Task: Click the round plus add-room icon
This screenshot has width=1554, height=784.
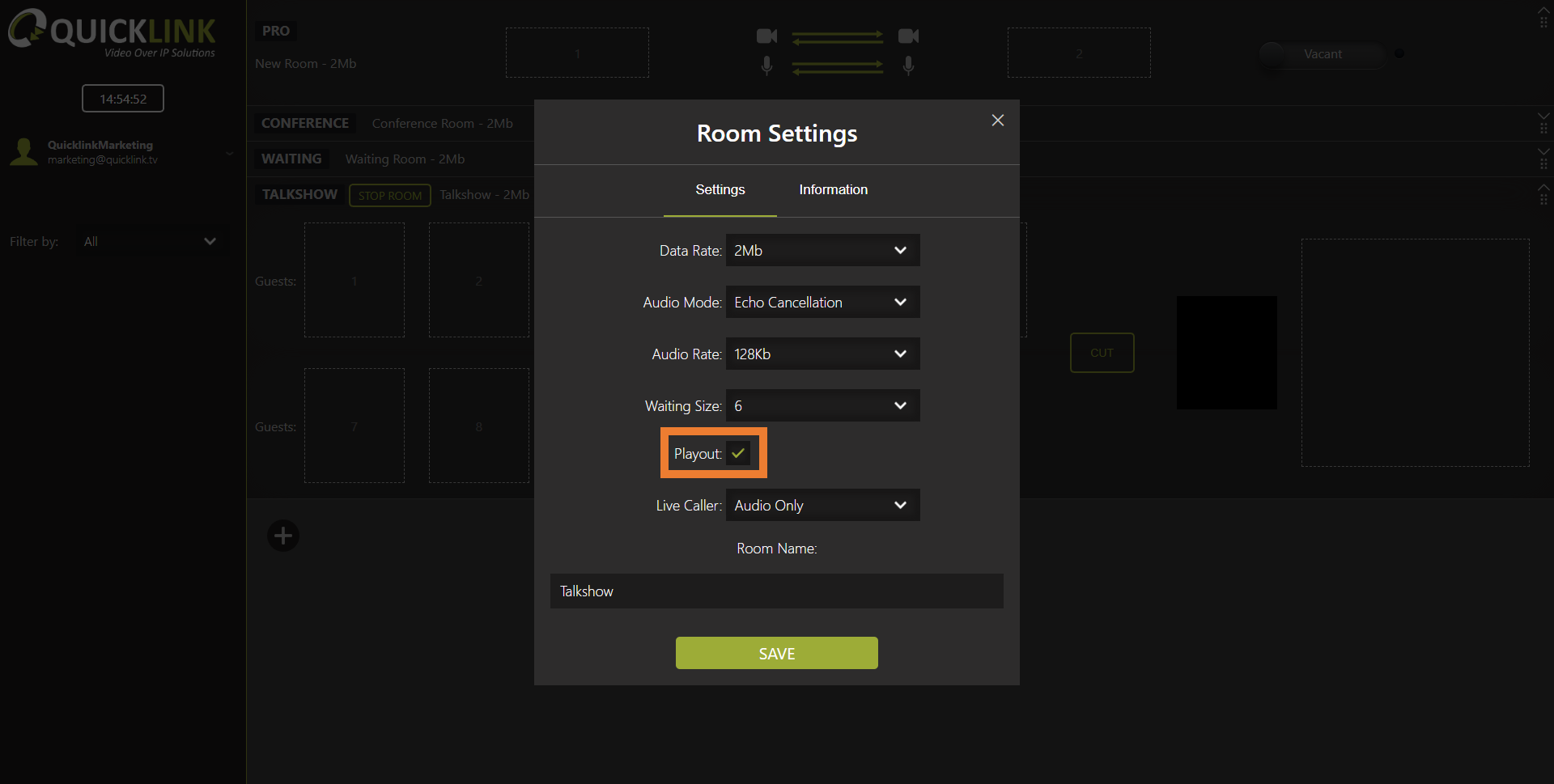Action: pyautogui.click(x=283, y=536)
